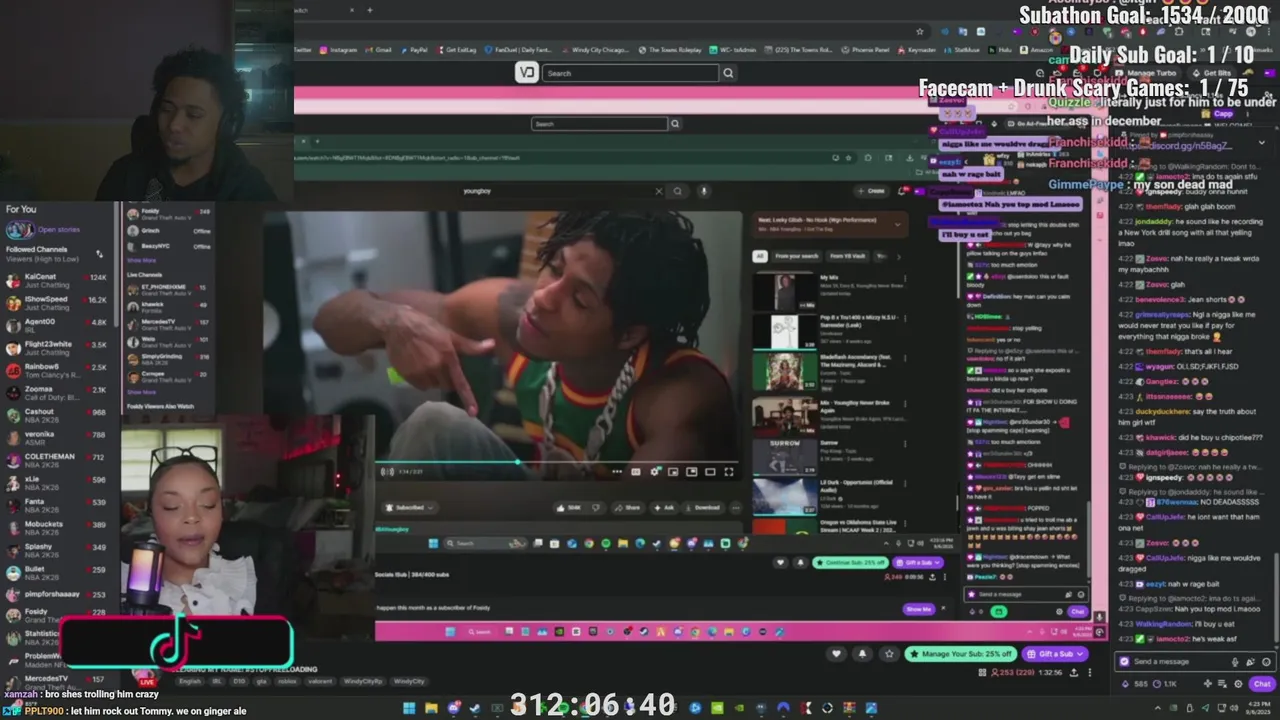1280x720 pixels.
Task: Open File Explorer on bottom taskbar
Action: tap(431, 708)
